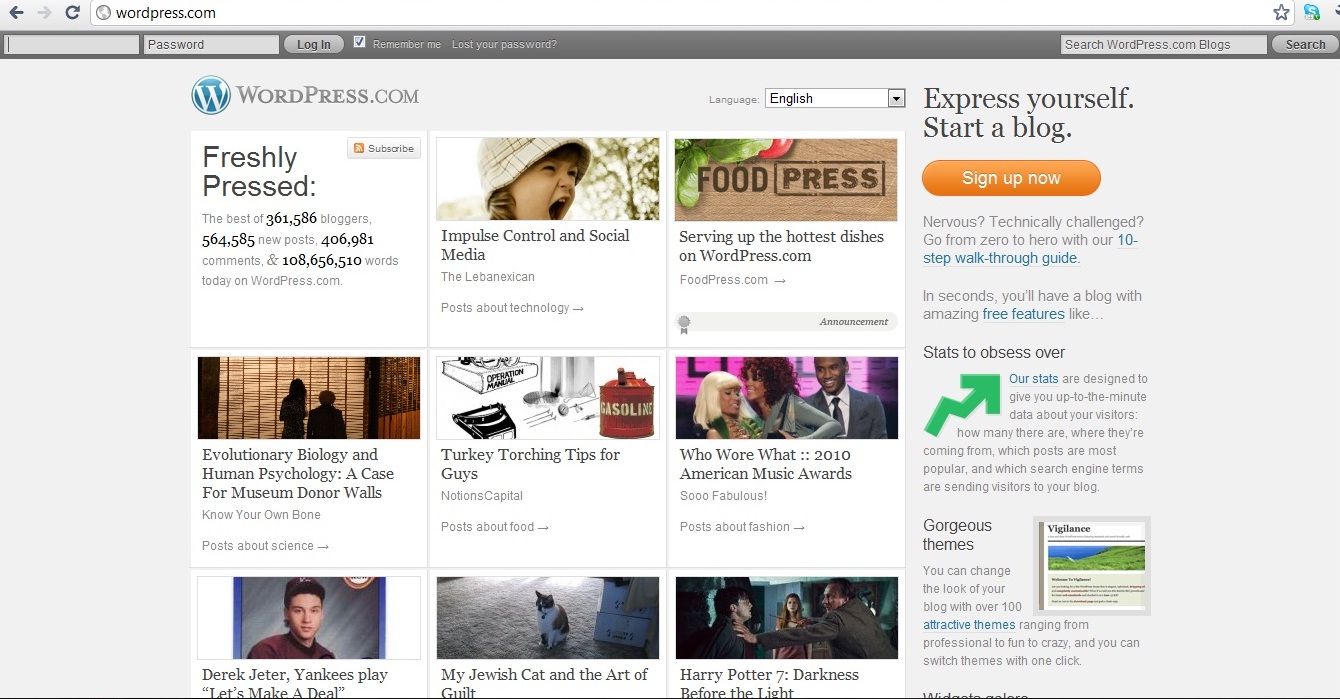Image resolution: width=1340 pixels, height=699 pixels.
Task: Open the Language dropdown
Action: pos(835,98)
